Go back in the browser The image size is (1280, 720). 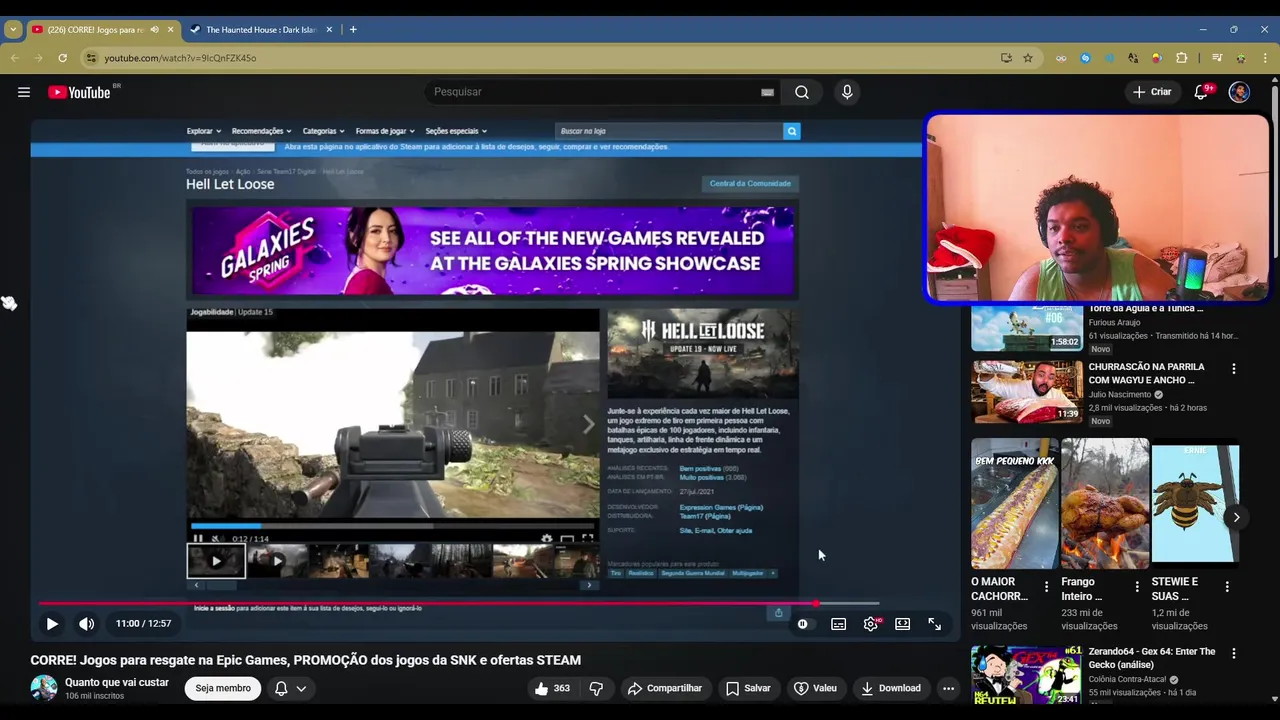[x=14, y=58]
